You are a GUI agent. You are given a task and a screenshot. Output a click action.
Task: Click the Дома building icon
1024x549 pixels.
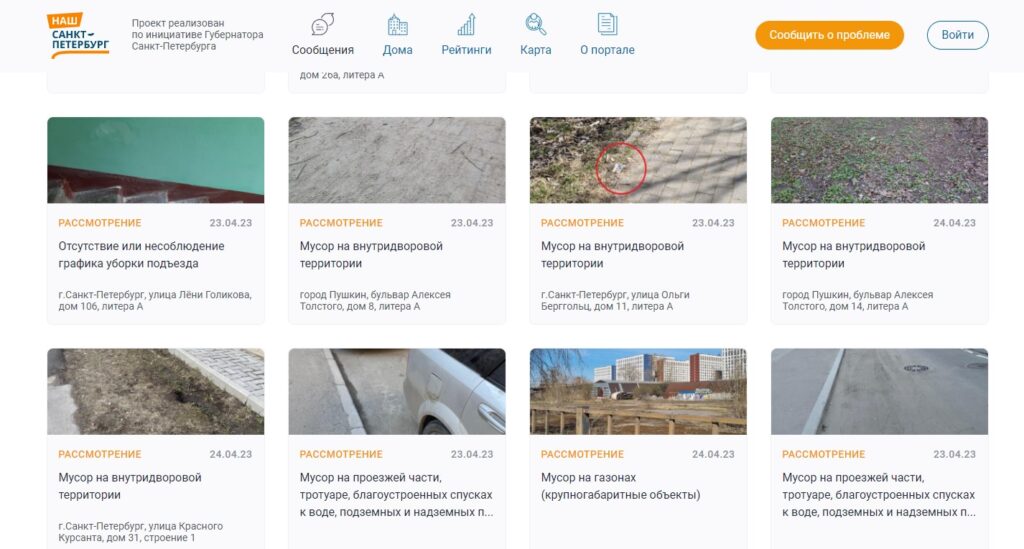click(397, 25)
